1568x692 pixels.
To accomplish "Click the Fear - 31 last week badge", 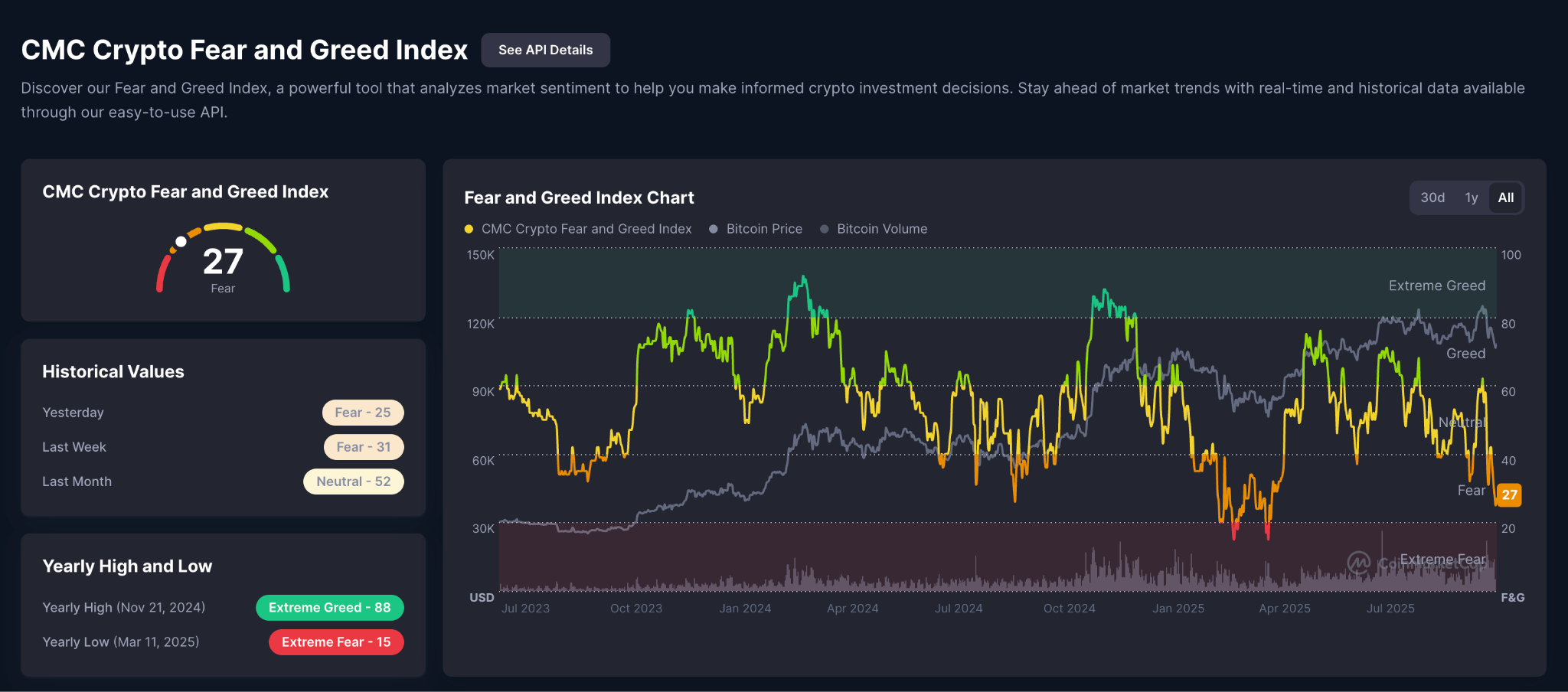I will point(363,447).
